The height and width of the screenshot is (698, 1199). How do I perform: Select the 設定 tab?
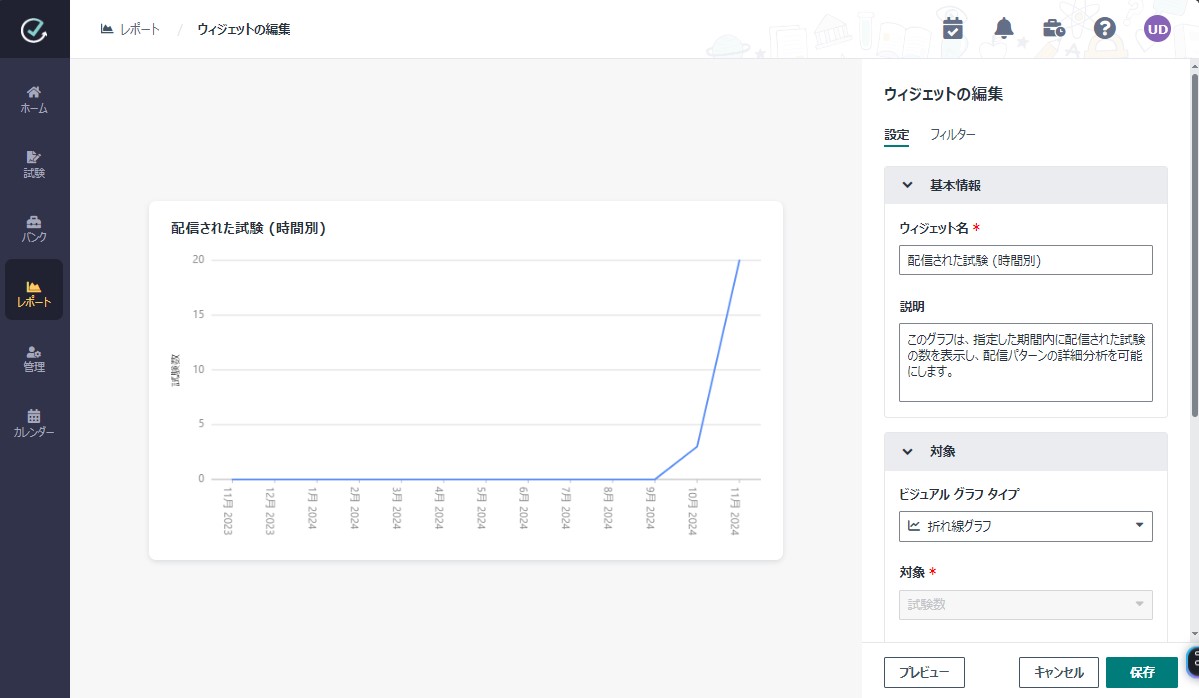[896, 134]
